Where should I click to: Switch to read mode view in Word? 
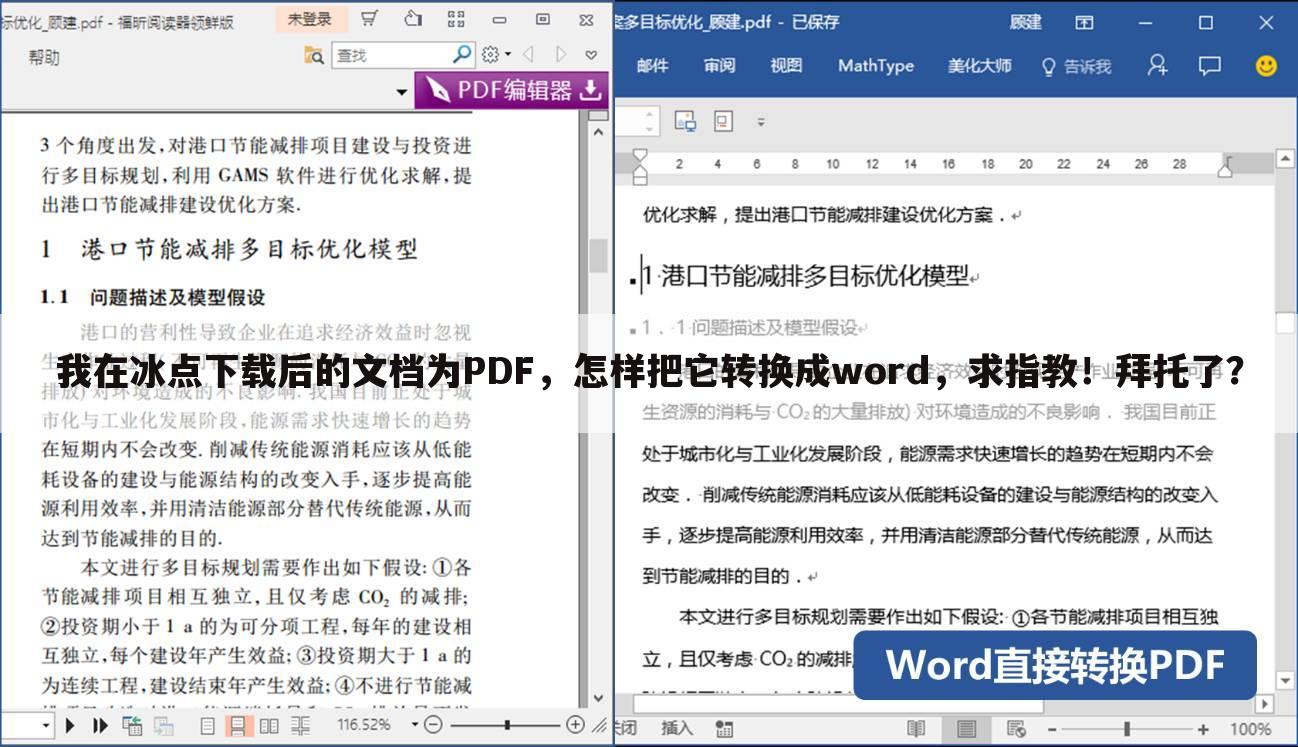[x=915, y=728]
